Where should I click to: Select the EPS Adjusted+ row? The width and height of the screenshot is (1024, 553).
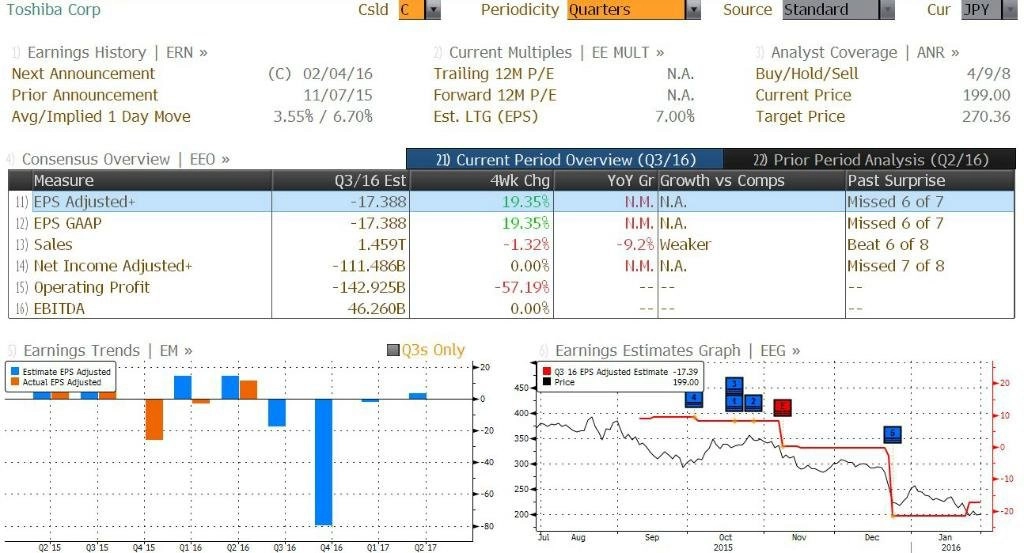point(511,202)
